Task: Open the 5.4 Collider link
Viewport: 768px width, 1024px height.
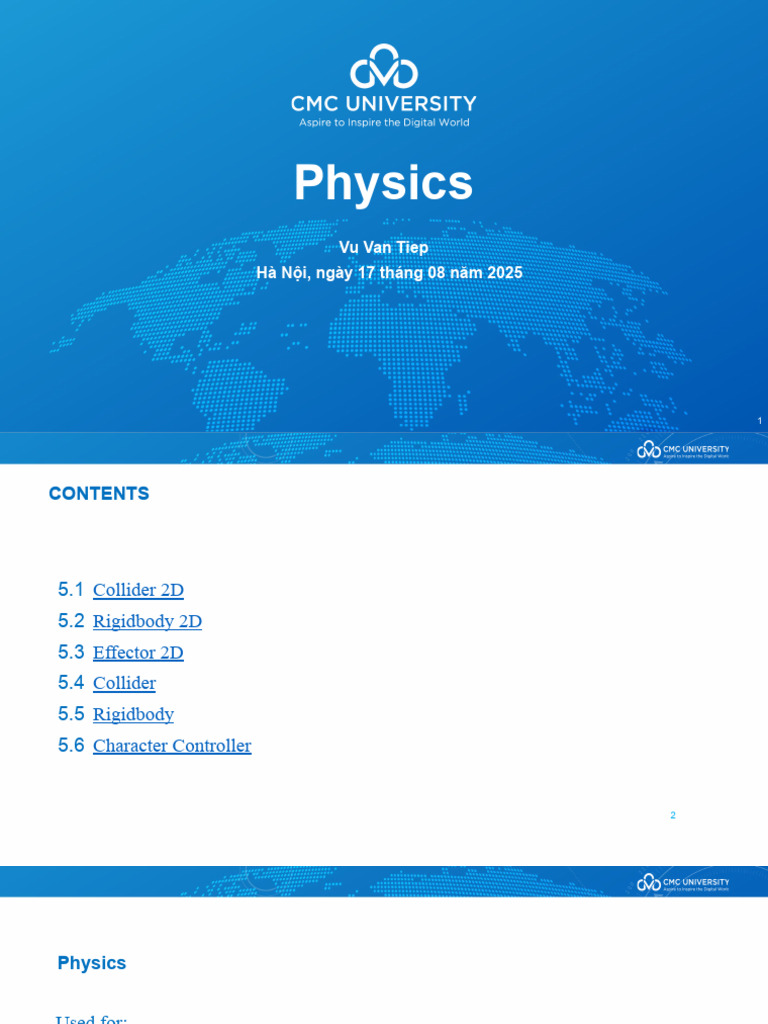Action: [x=125, y=683]
